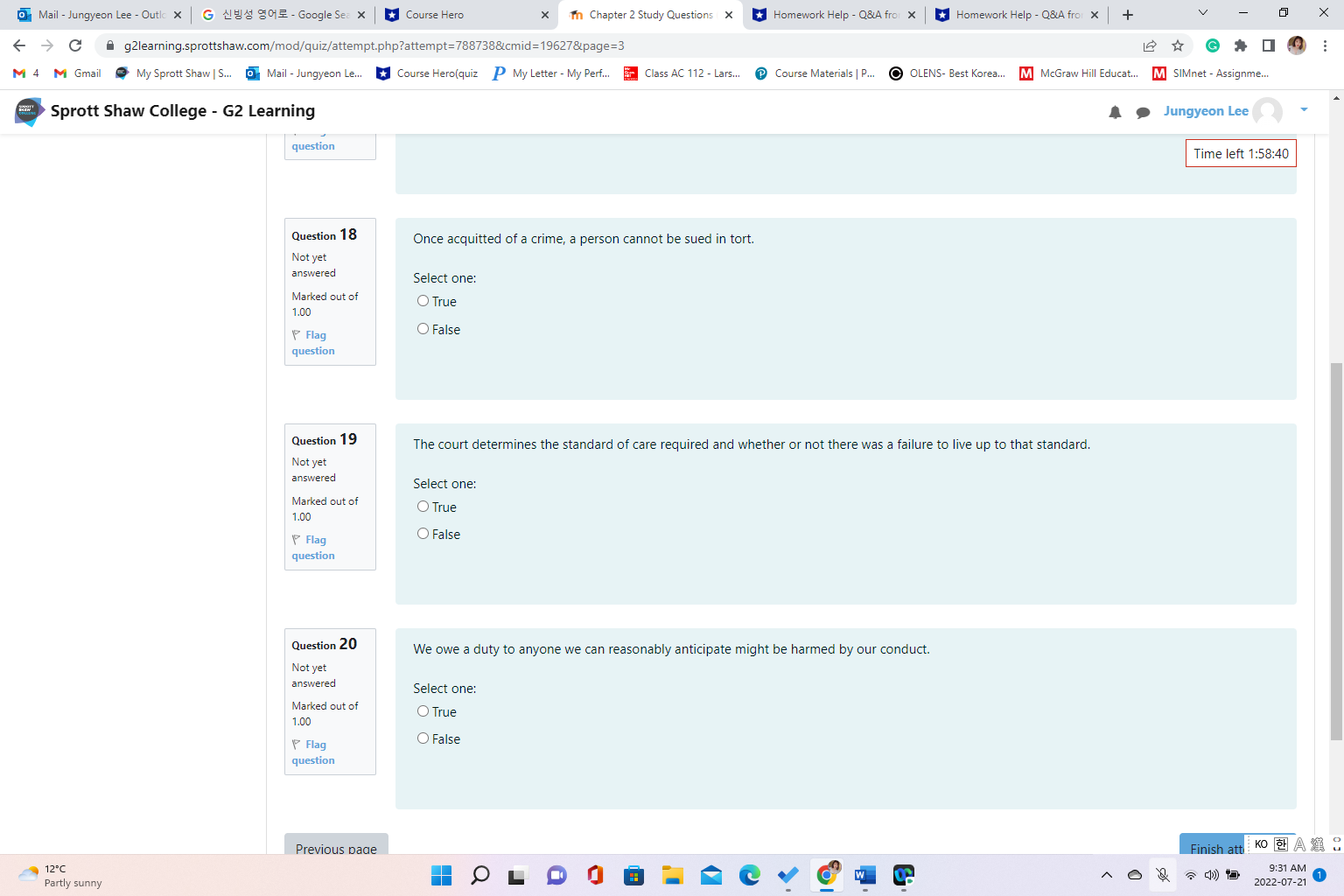Viewport: 1344px width, 896px height.
Task: Select True for Question 18
Action: pyautogui.click(x=423, y=301)
